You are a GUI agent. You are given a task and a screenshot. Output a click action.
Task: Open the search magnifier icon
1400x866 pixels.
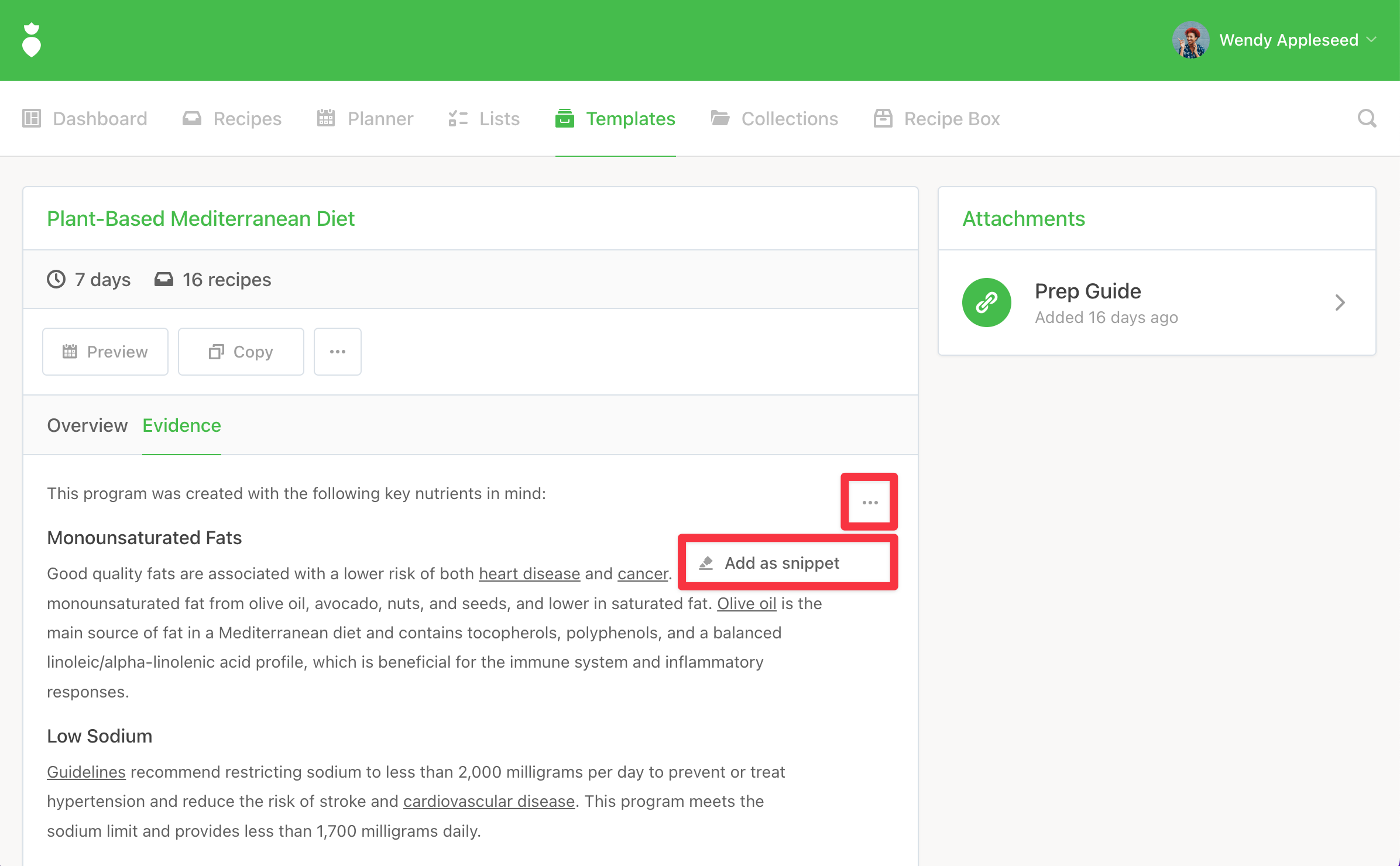point(1367,119)
